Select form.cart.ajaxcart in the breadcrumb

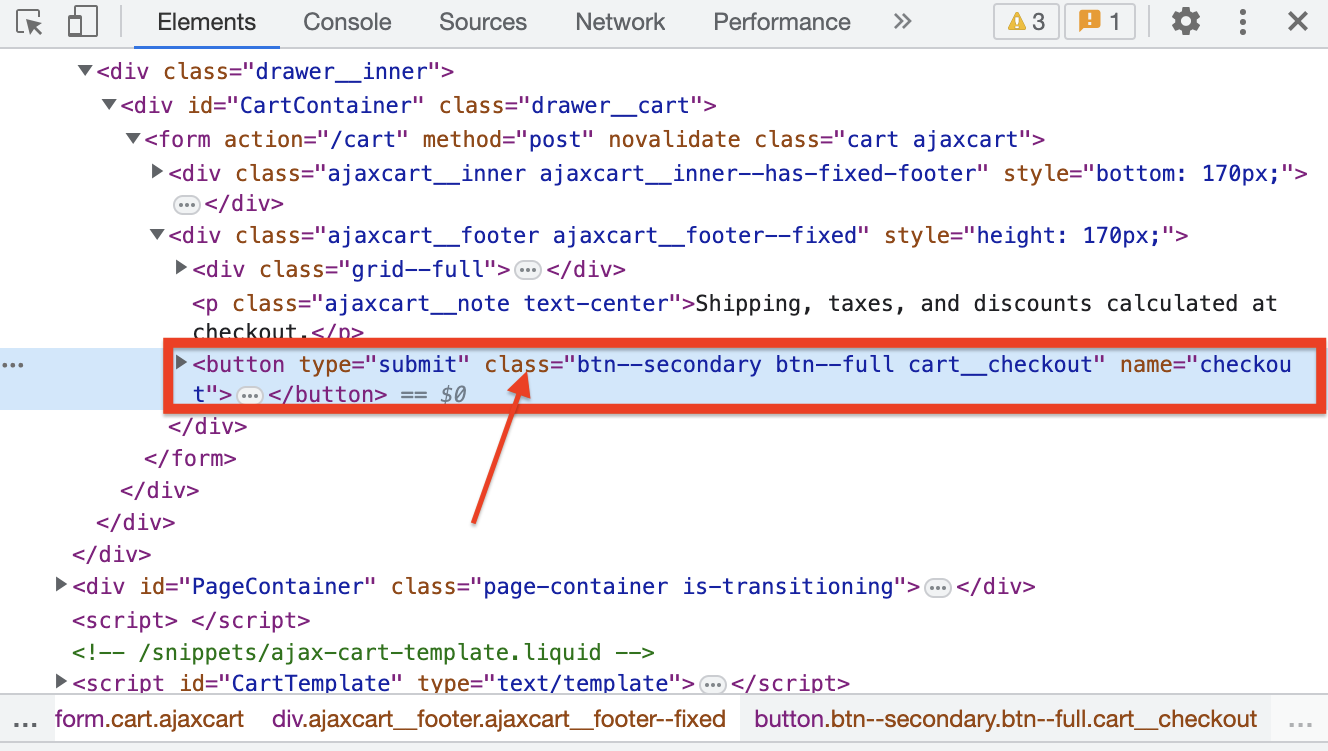[x=149, y=719]
